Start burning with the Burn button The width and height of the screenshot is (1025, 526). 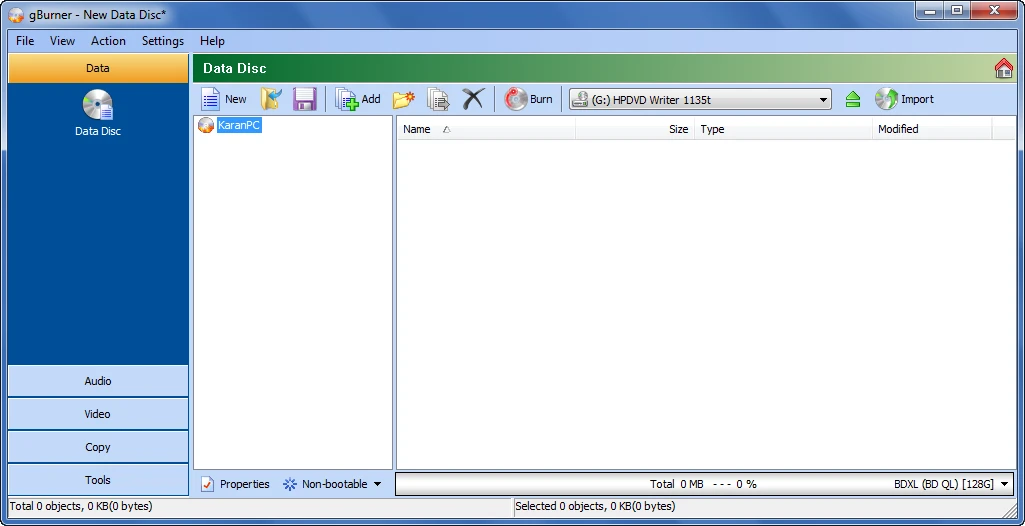pyautogui.click(x=528, y=99)
